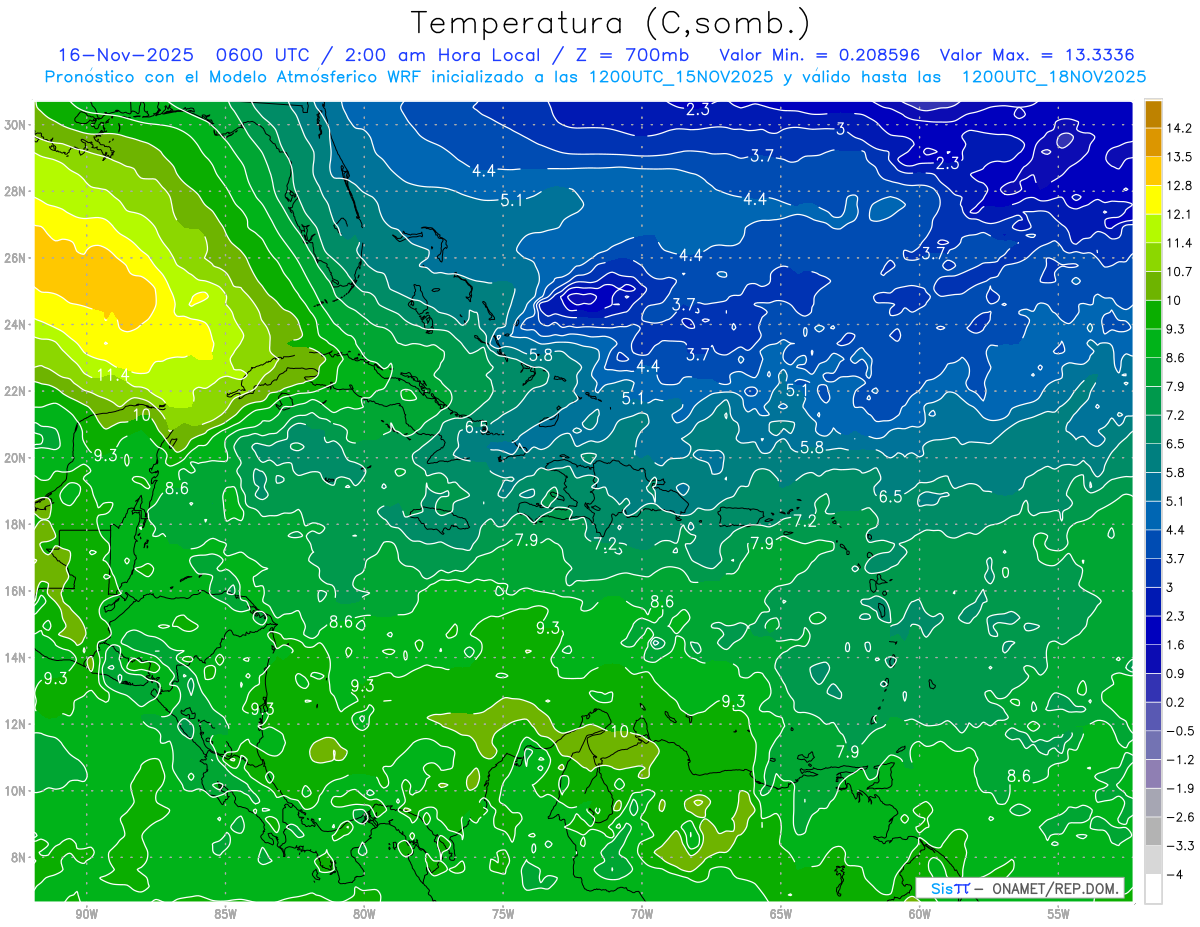The height and width of the screenshot is (927, 1200).
Task: Click the 16N latitude axis label
Action: (16, 591)
